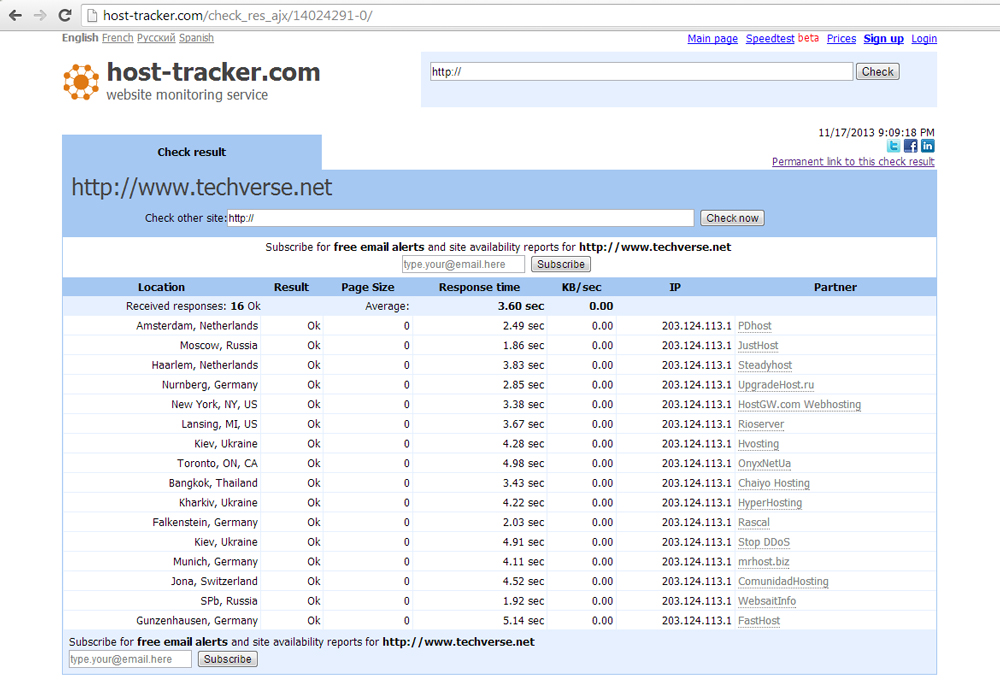This screenshot has width=1000, height=688.
Task: Click the Check button
Action: pyautogui.click(x=878, y=71)
